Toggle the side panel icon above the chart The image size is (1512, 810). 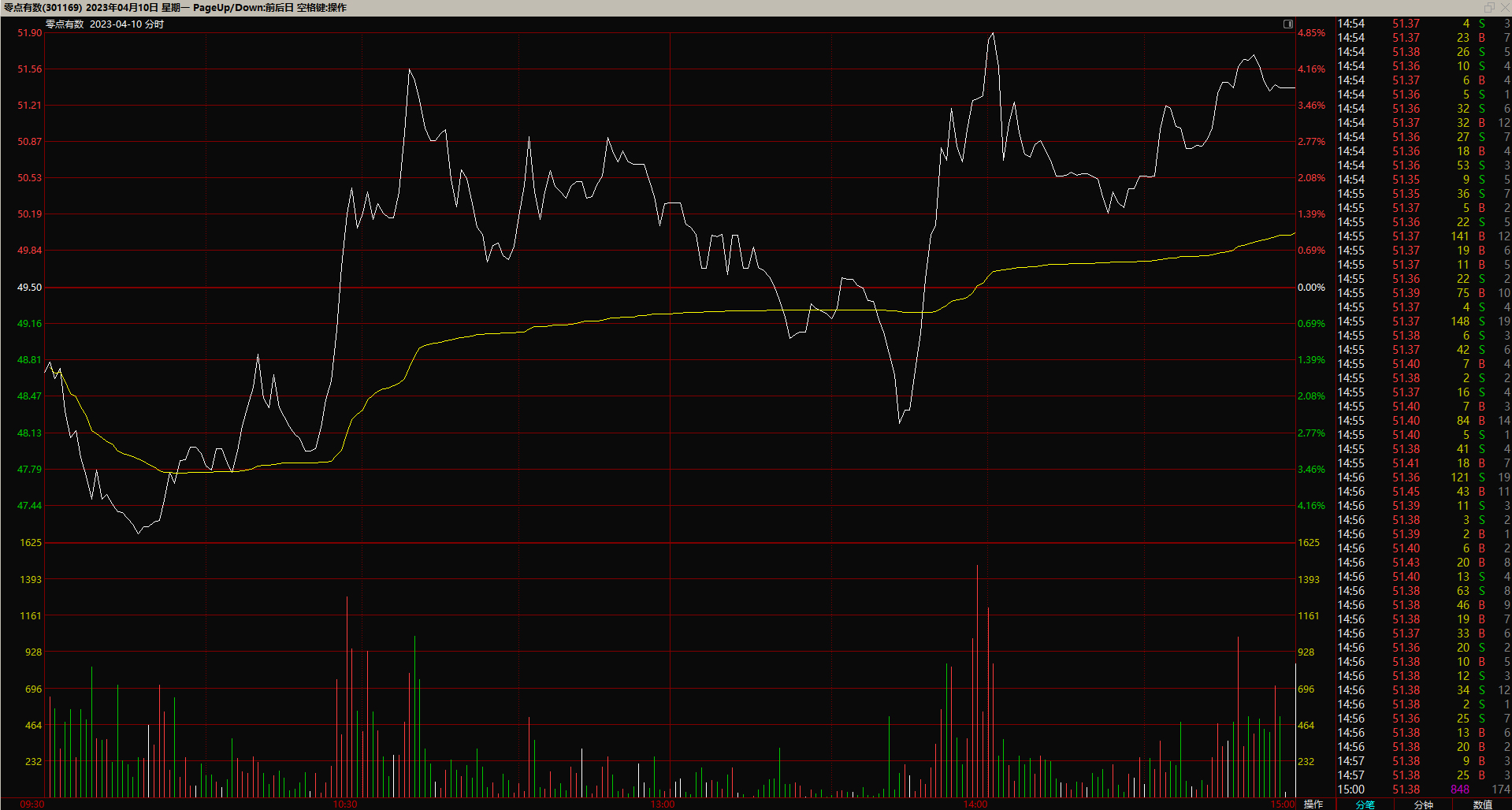(x=1287, y=24)
